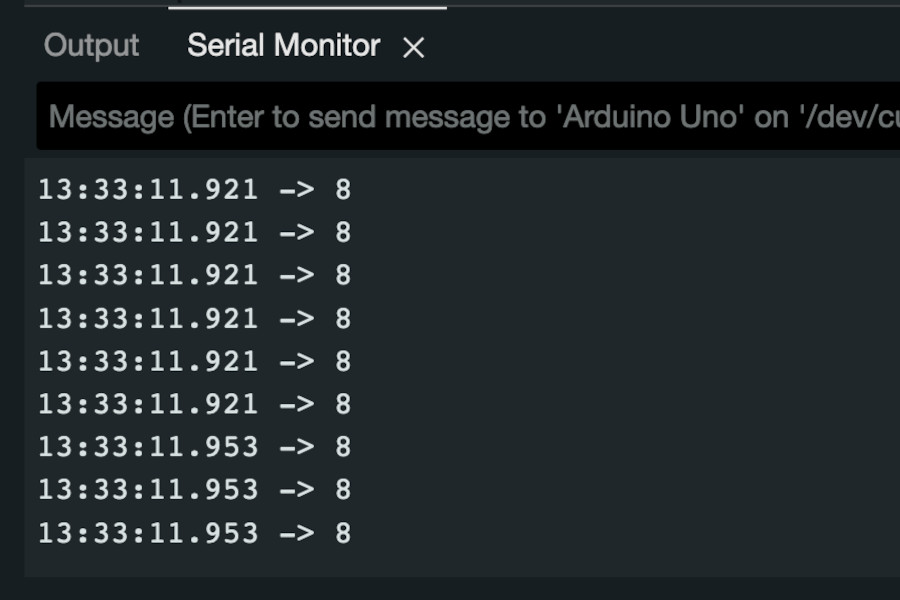Select the first 13:33:11.953 timestamp
Viewport: 900px width, 600px height.
coord(148,447)
